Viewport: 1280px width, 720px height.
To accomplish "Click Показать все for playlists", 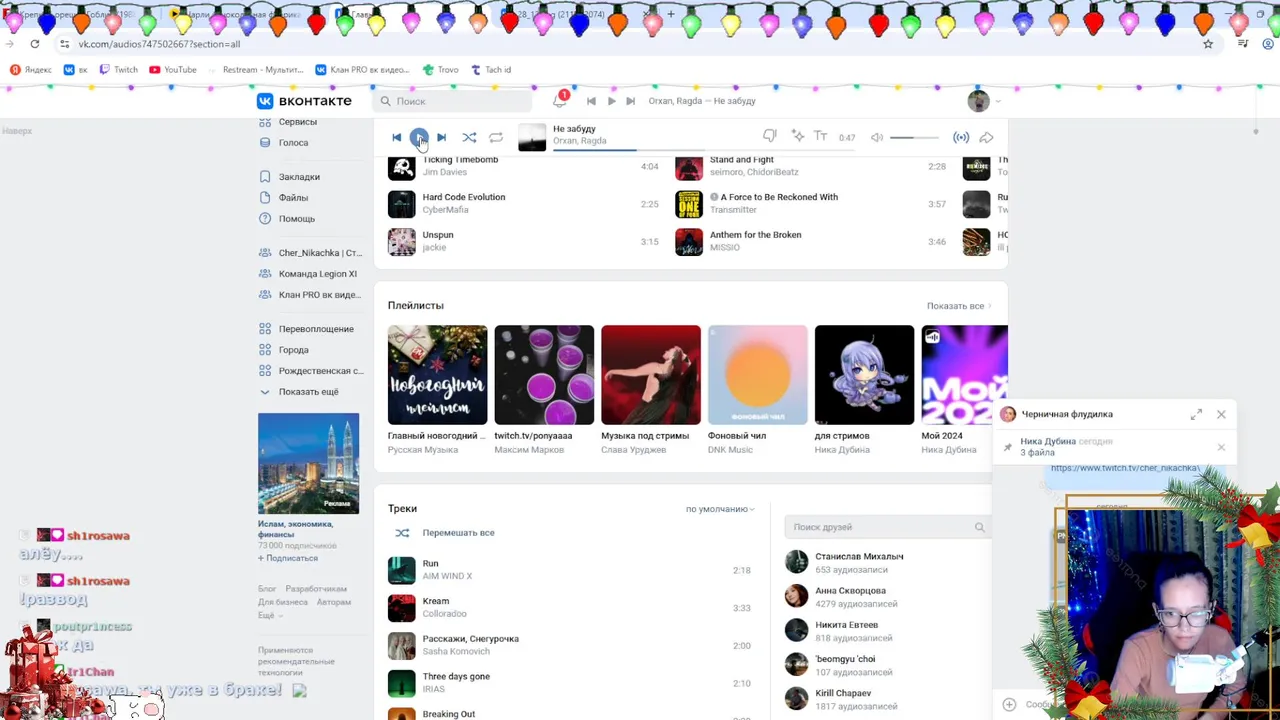I will coord(958,306).
